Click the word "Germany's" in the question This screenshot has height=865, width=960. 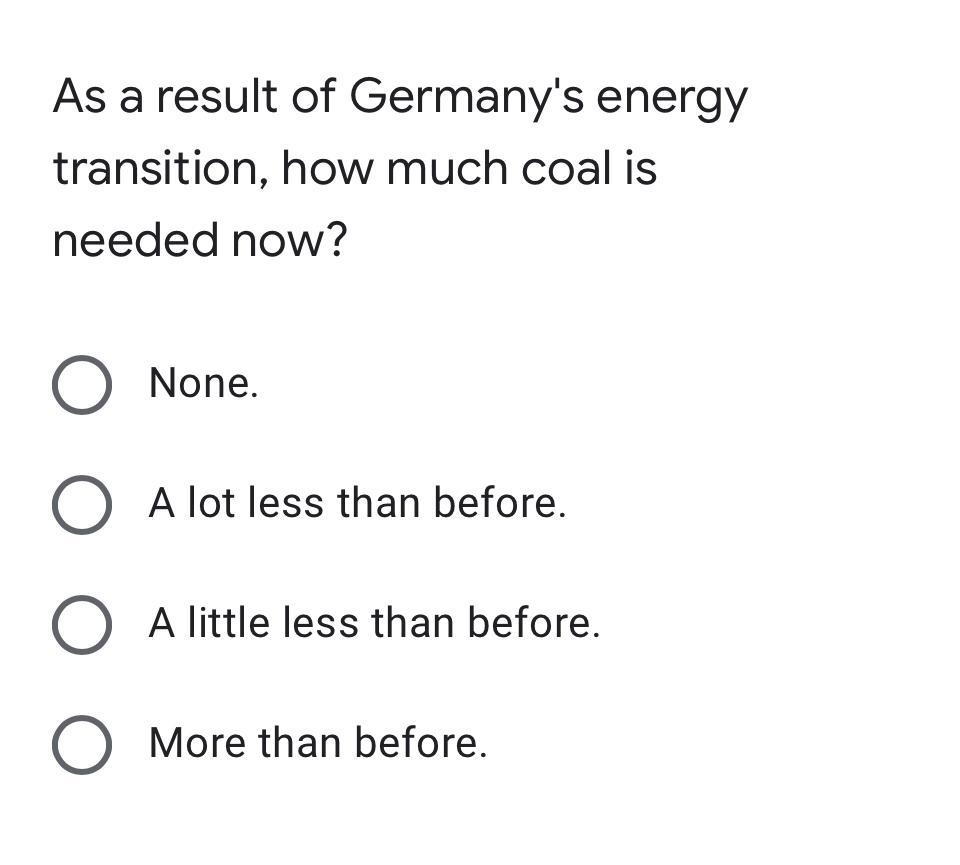[467, 98]
